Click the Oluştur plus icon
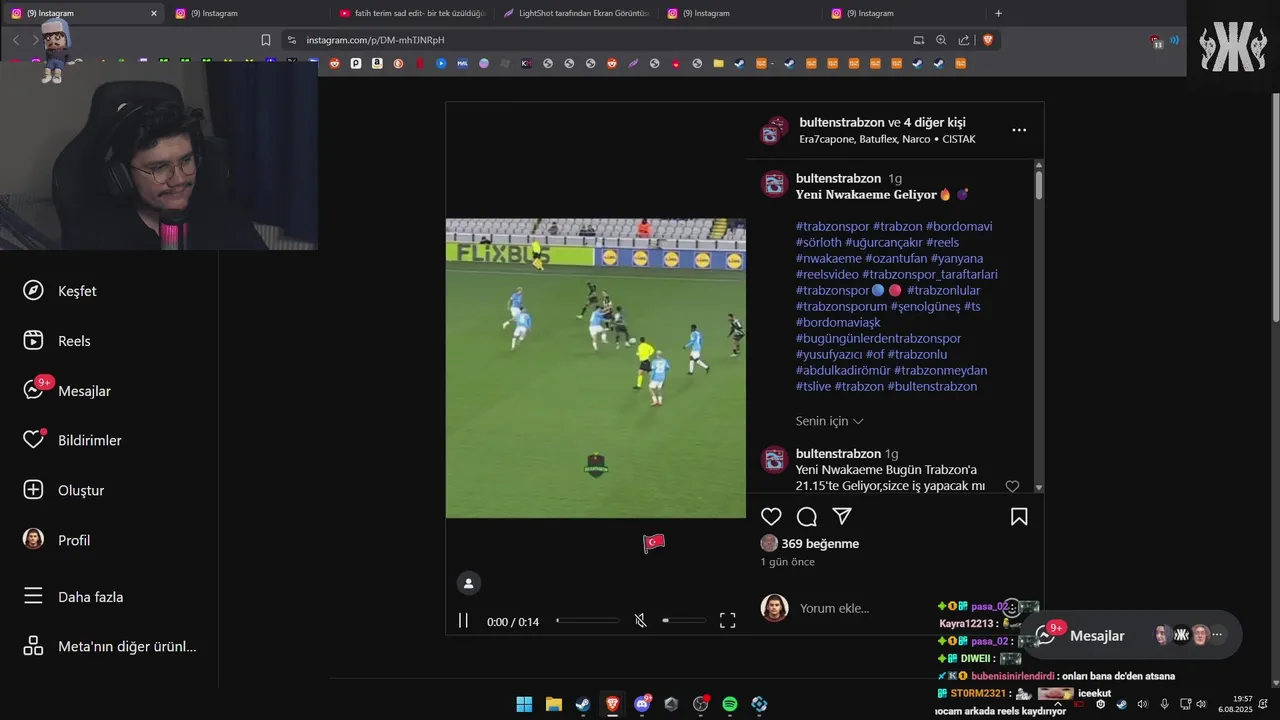Image resolution: width=1280 pixels, height=720 pixels. 33,490
